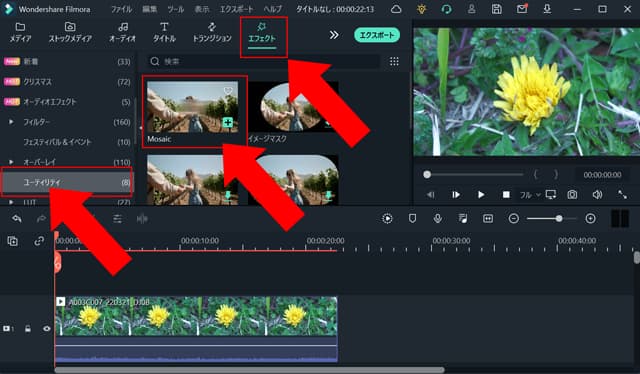Play the preview video

click(481, 195)
